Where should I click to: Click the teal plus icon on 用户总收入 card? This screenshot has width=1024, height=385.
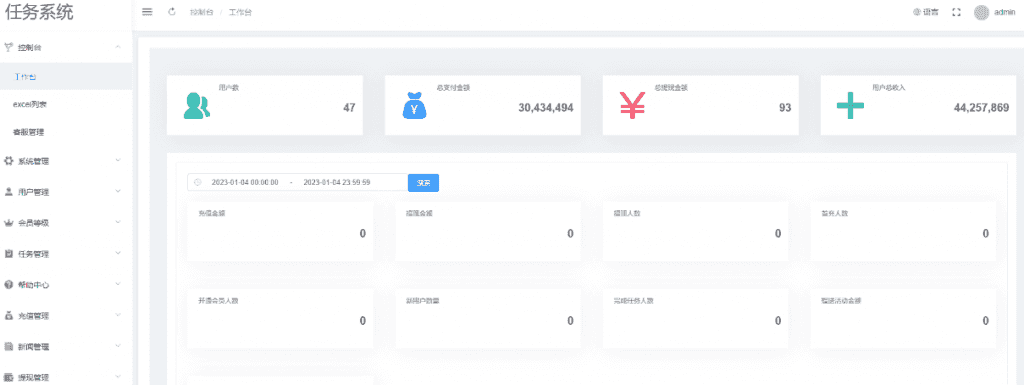[850, 106]
